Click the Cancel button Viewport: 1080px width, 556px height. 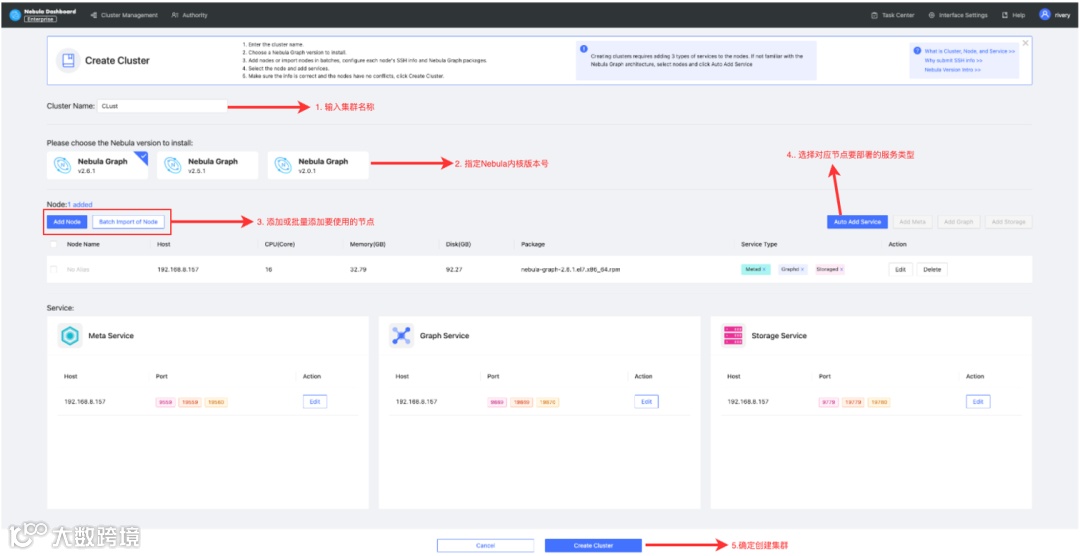click(x=486, y=546)
